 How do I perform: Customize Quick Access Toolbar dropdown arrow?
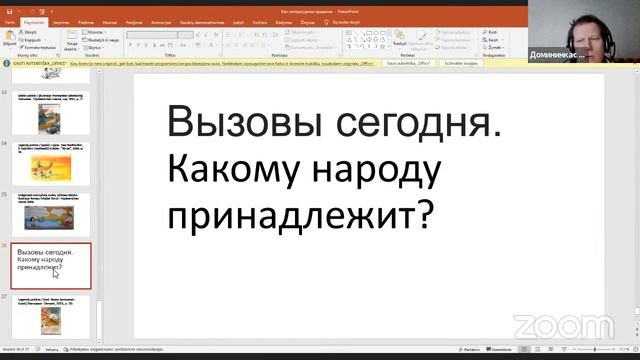pos(52,11)
